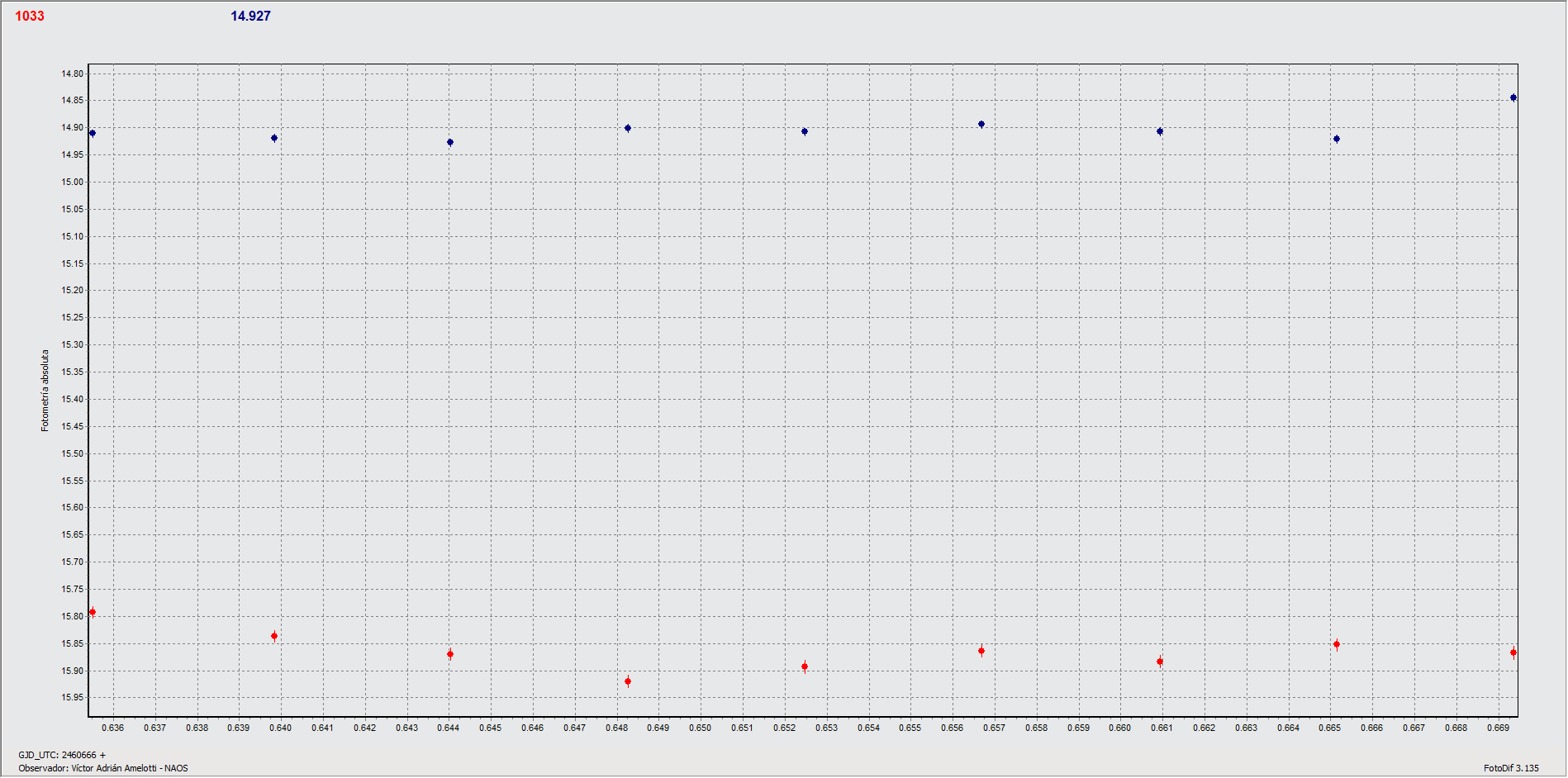Select the blue data point near 0.6567
The height and width of the screenshot is (778, 1568).
click(x=981, y=125)
